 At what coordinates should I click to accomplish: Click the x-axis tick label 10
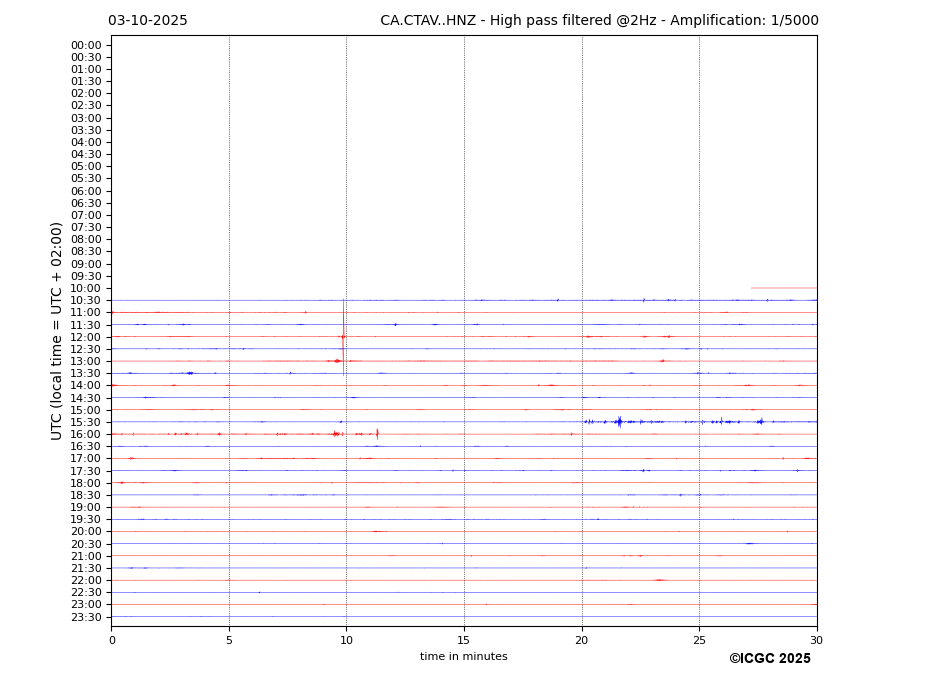(346, 640)
